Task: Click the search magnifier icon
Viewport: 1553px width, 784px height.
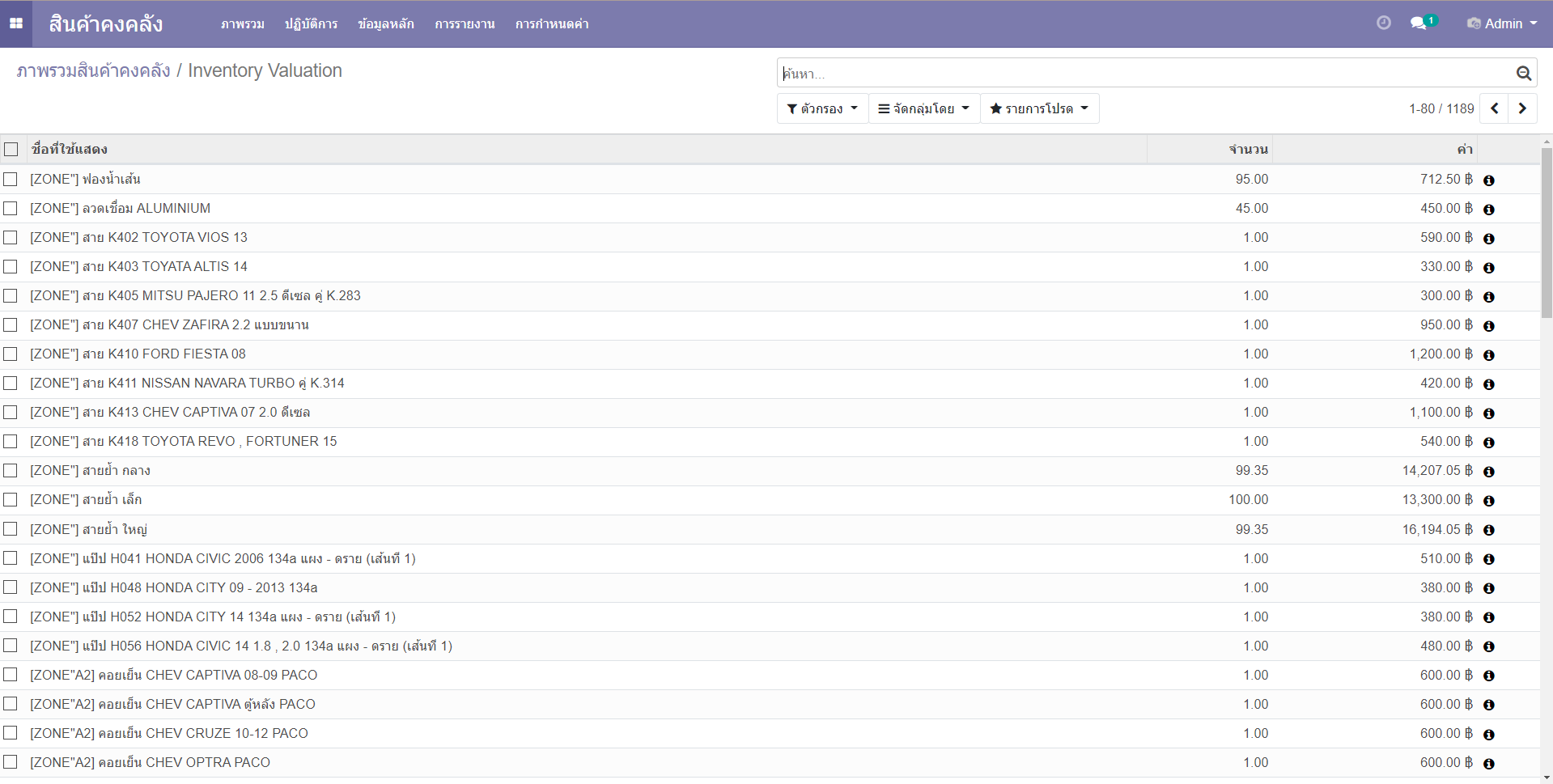Action: (x=1523, y=74)
